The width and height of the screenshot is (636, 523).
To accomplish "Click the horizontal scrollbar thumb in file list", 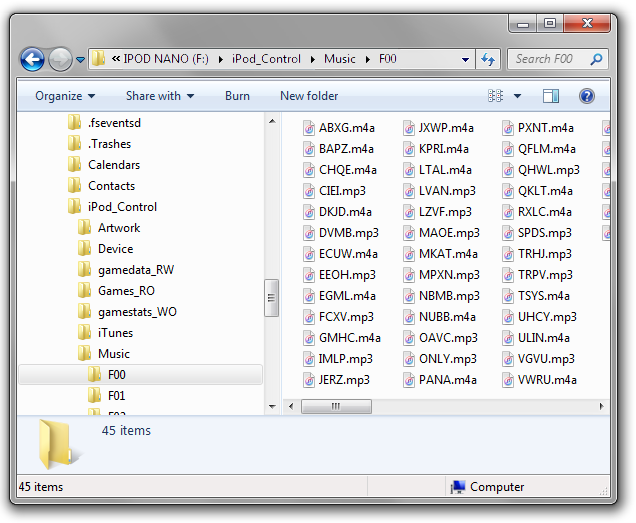I will click(336, 406).
